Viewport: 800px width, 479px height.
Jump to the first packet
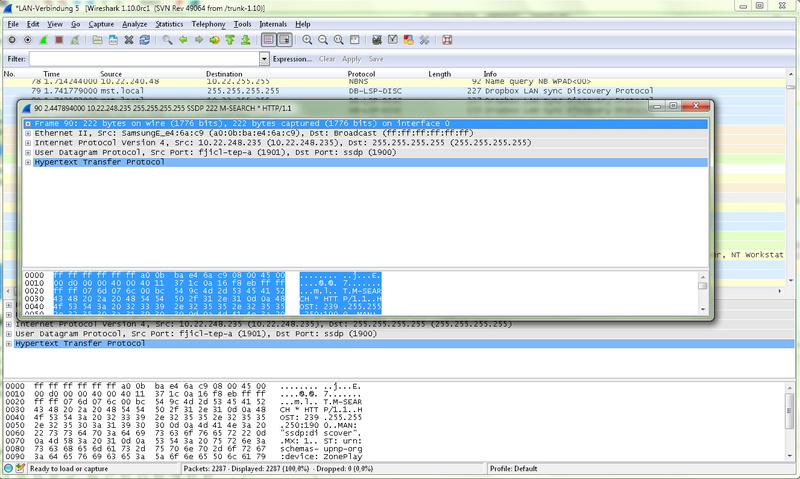[x=230, y=40]
